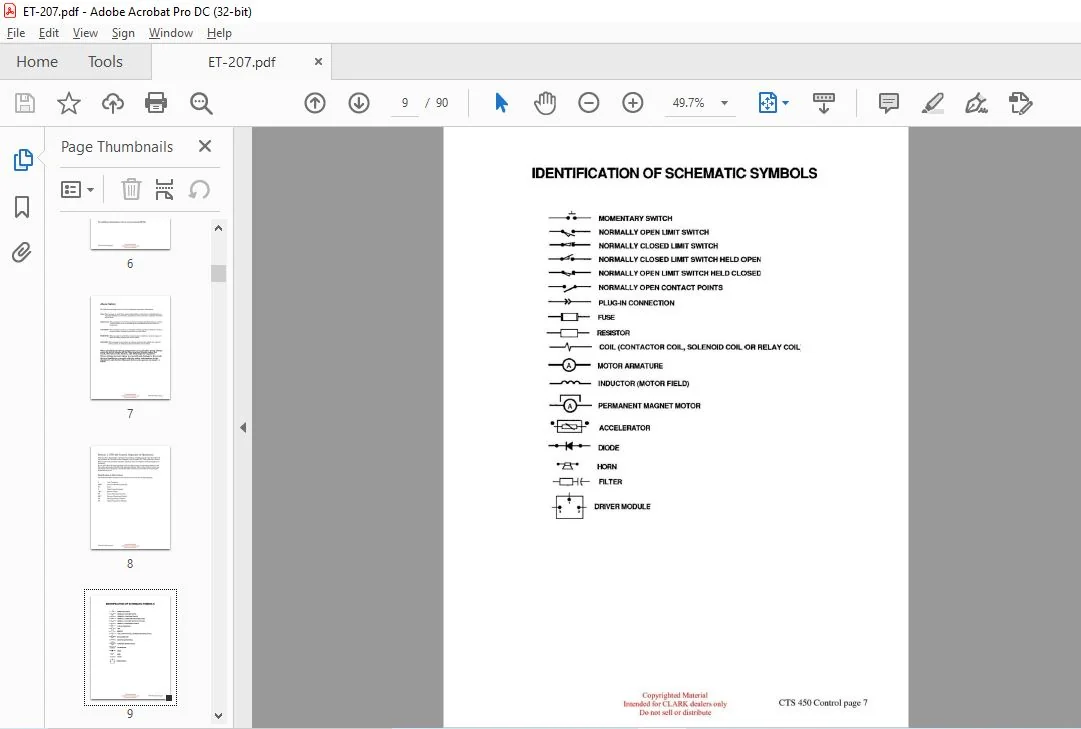Click the 49.7% zoom value field
1081x729 pixels.
click(x=688, y=103)
